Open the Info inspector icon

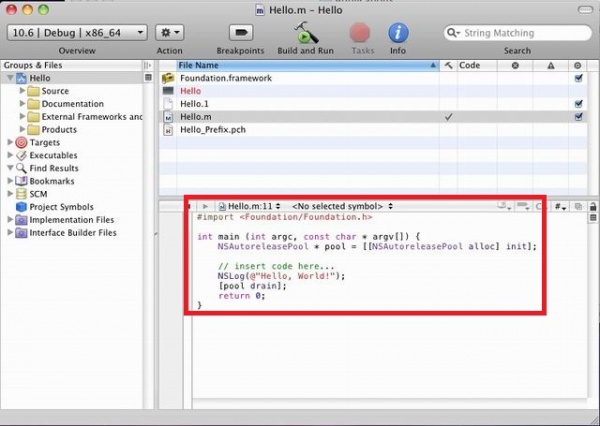(x=398, y=33)
